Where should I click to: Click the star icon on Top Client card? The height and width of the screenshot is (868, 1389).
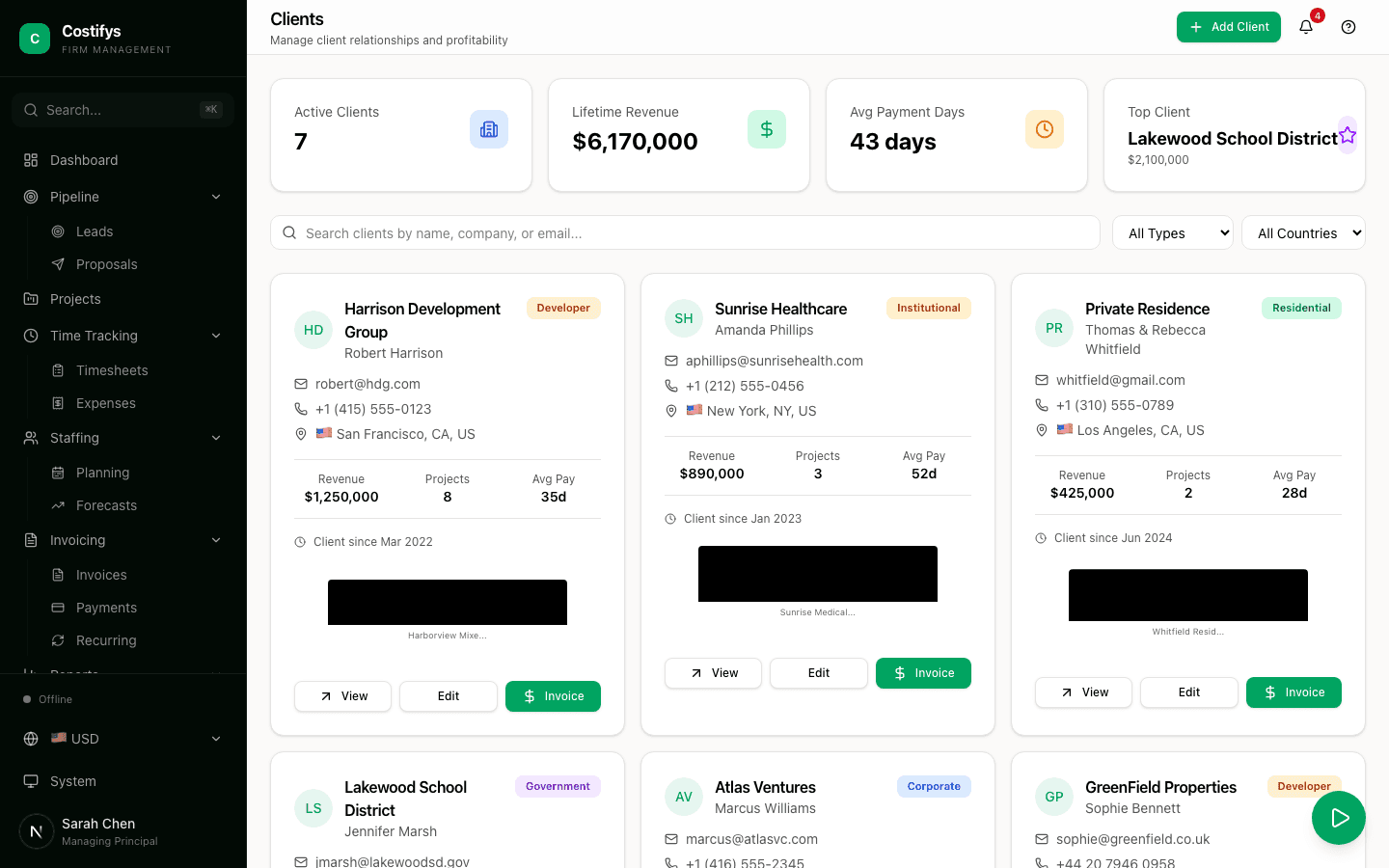point(1348,136)
